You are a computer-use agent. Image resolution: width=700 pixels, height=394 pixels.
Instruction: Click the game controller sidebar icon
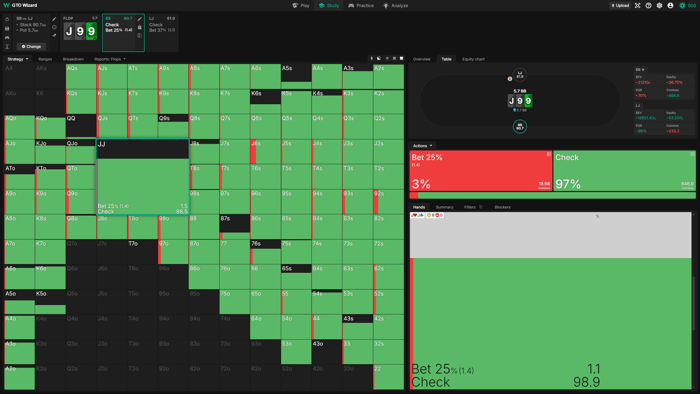click(x=7, y=37)
